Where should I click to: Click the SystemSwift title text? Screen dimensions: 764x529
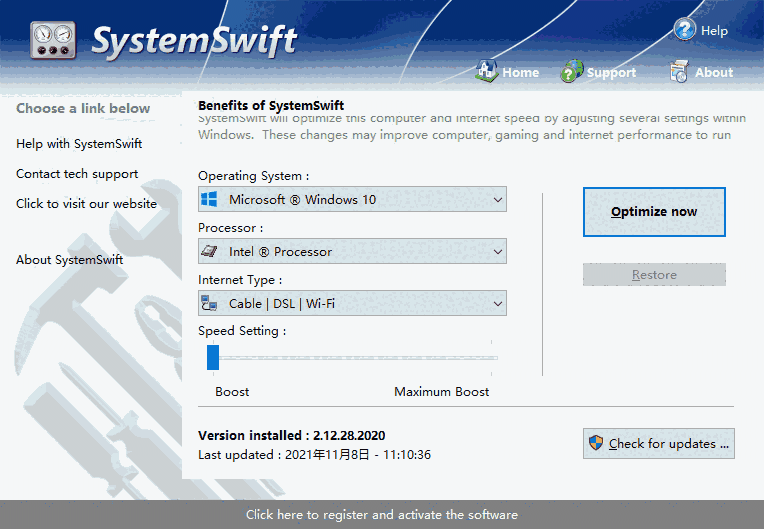[x=194, y=41]
